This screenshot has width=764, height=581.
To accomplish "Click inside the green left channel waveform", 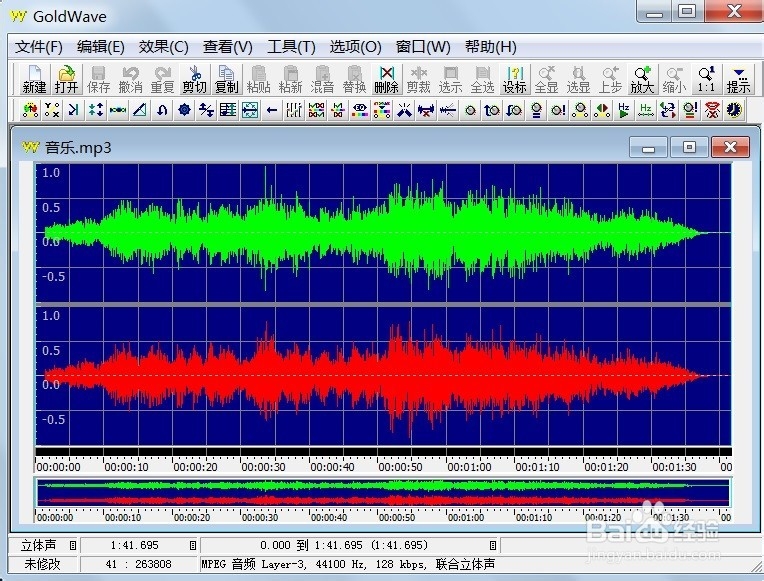I will pos(383,233).
